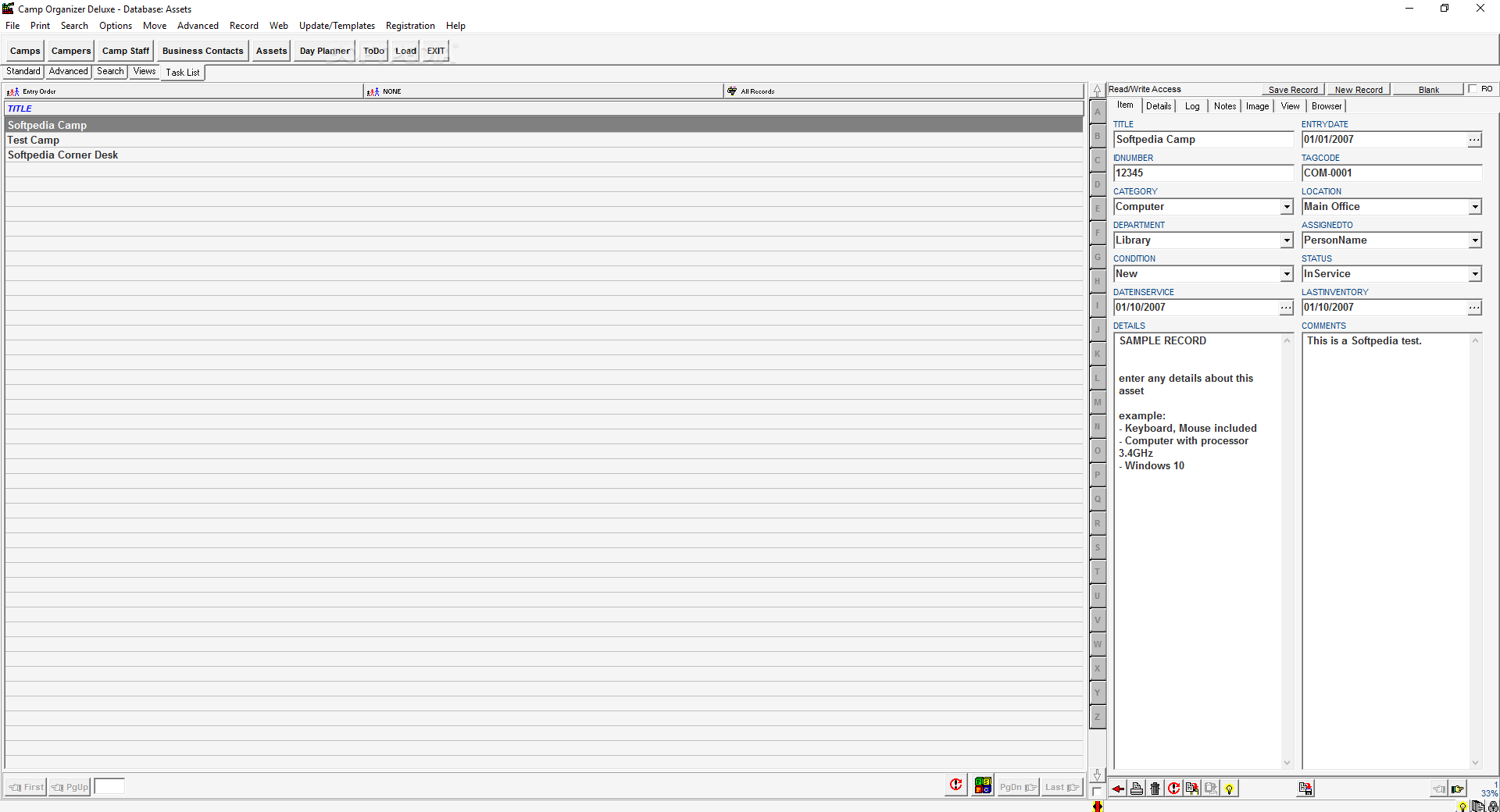Expand the Location dropdown showing Main Office
This screenshot has width=1500, height=812.
pos(1475,207)
